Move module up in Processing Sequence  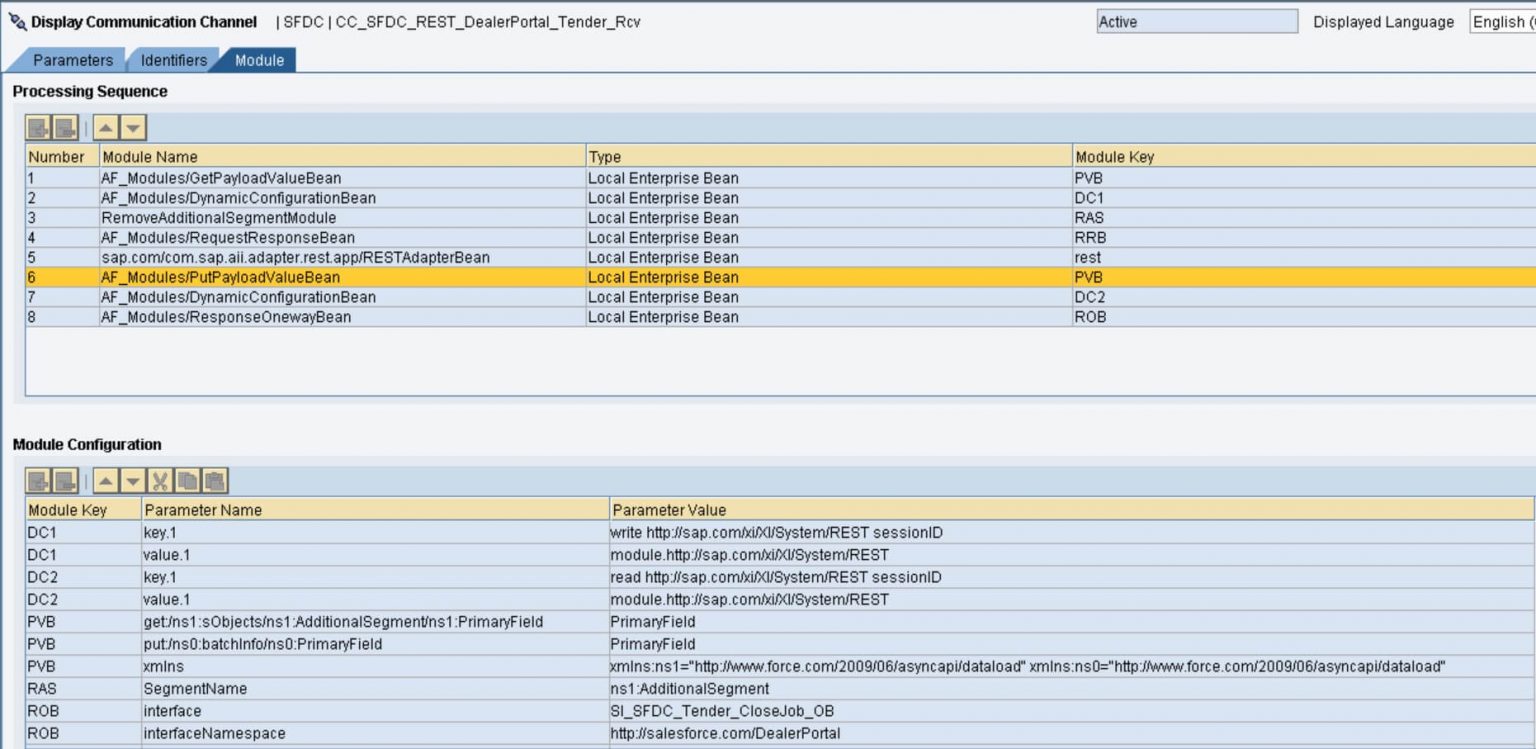click(x=107, y=128)
